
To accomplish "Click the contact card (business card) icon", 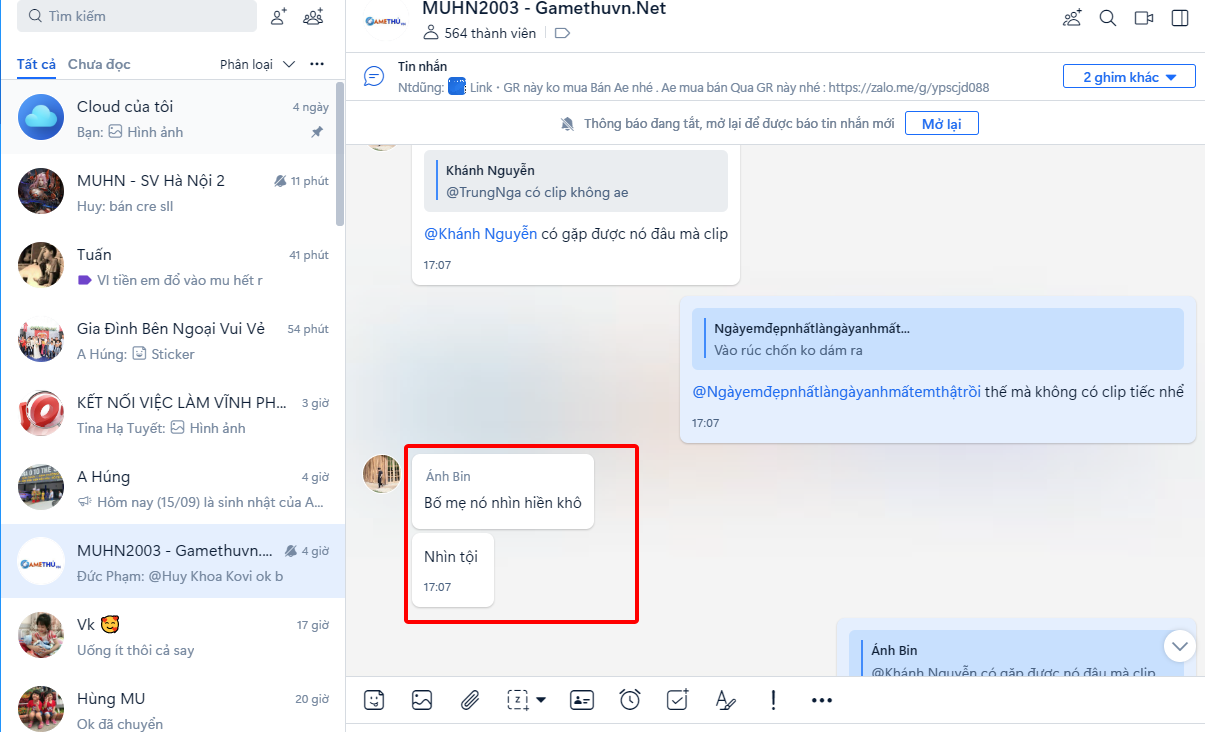I will (582, 700).
